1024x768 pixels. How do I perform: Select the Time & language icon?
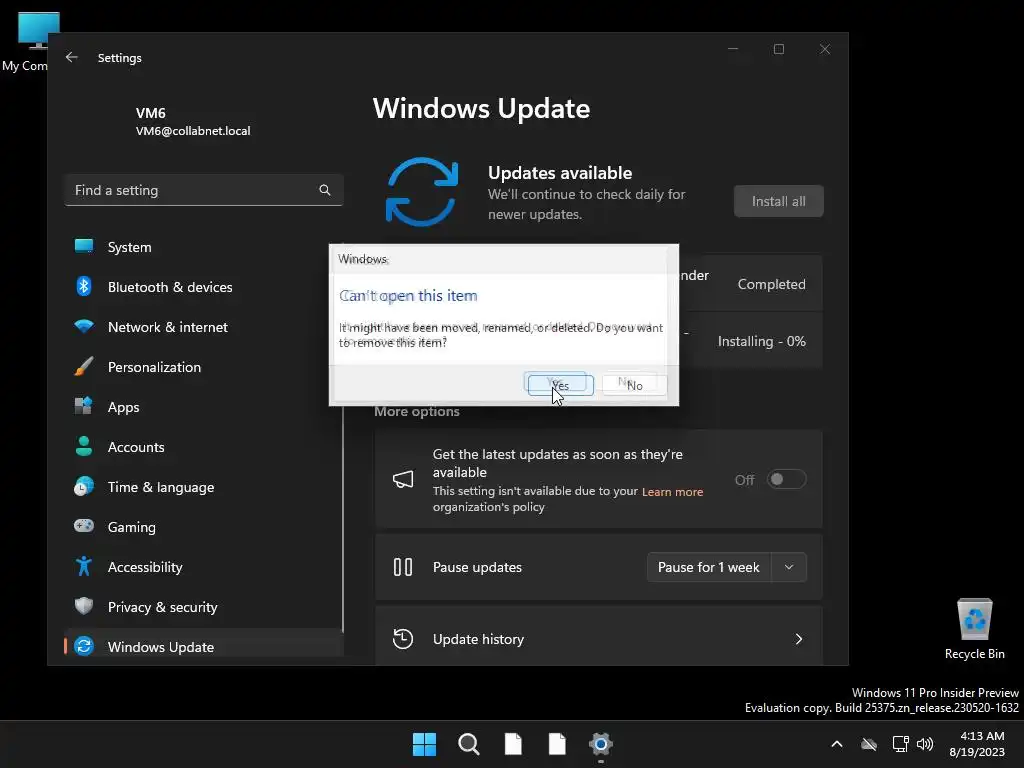point(84,487)
